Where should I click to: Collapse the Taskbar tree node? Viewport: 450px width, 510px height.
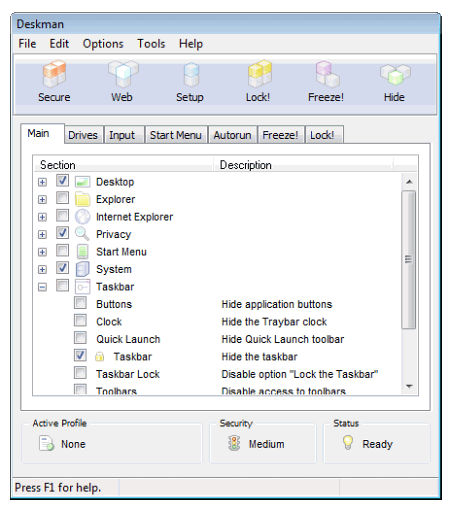click(42, 287)
